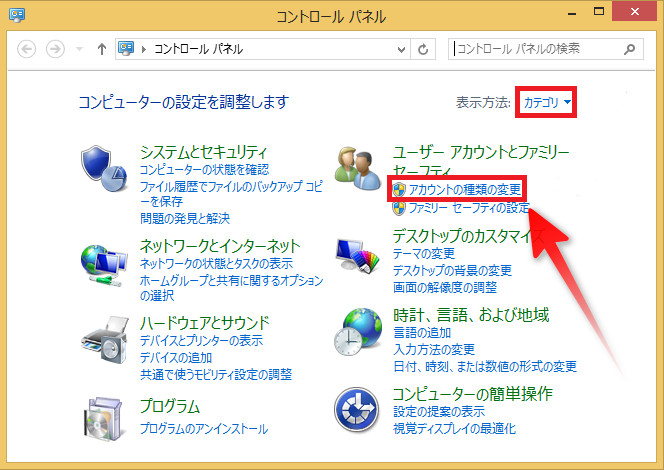Click the globe and clock icon
Viewport: 664px width, 470px height.
point(358,332)
